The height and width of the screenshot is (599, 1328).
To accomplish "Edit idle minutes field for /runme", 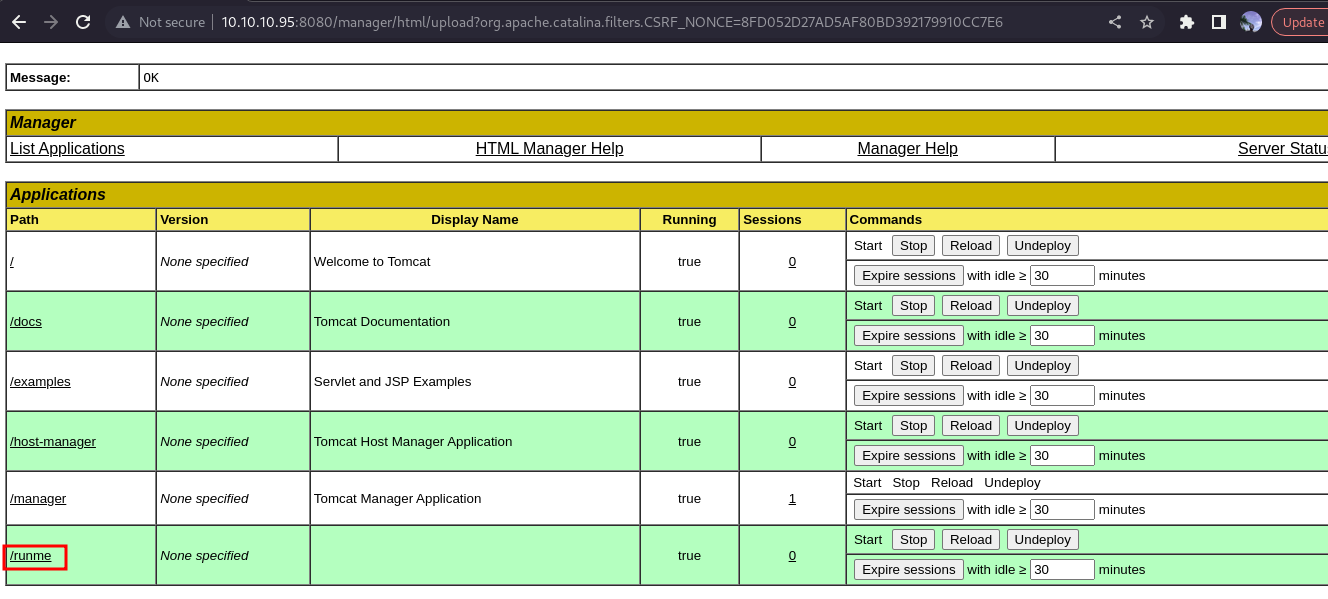I will coord(1062,570).
